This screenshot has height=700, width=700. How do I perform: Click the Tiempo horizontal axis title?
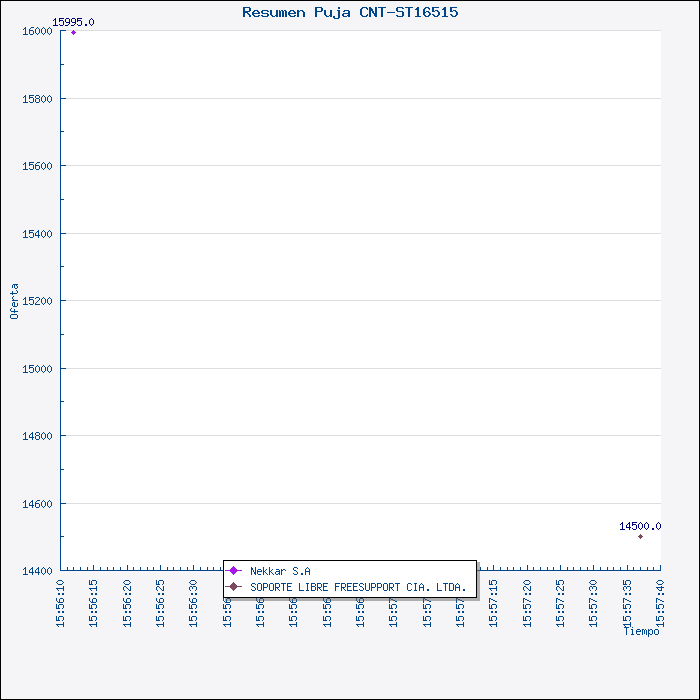[x=641, y=631]
